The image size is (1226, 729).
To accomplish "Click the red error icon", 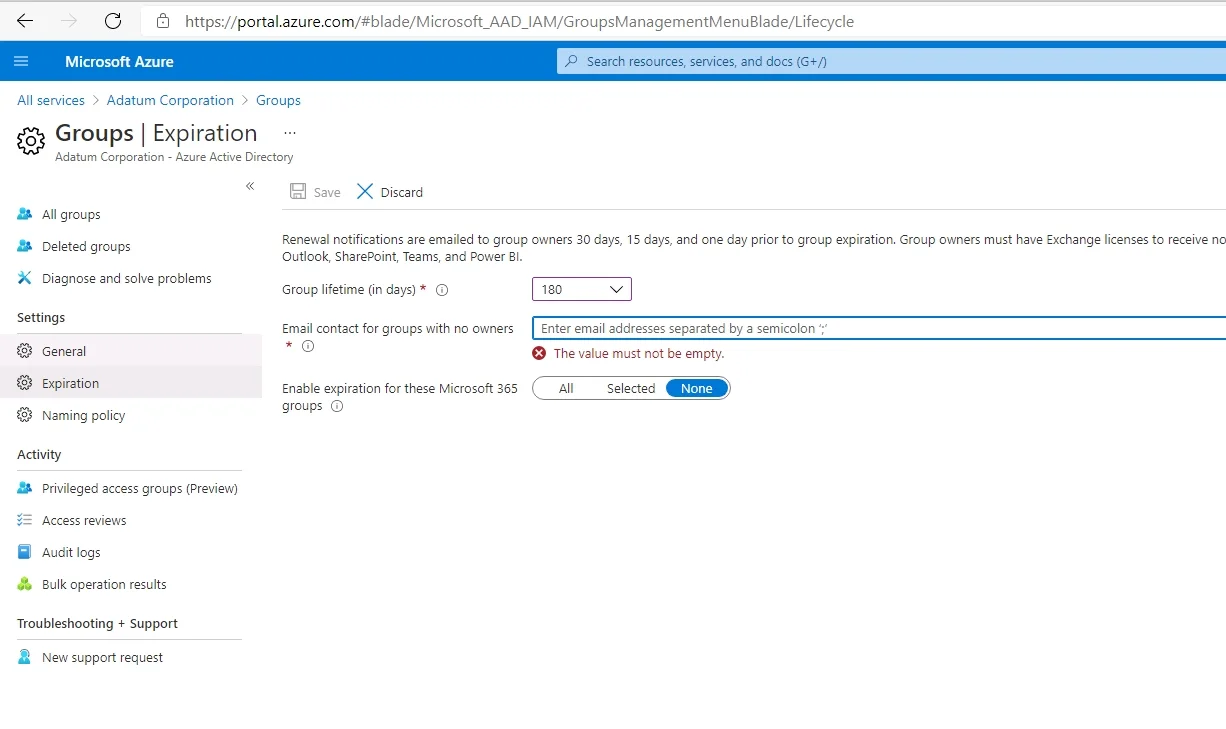I will click(540, 353).
